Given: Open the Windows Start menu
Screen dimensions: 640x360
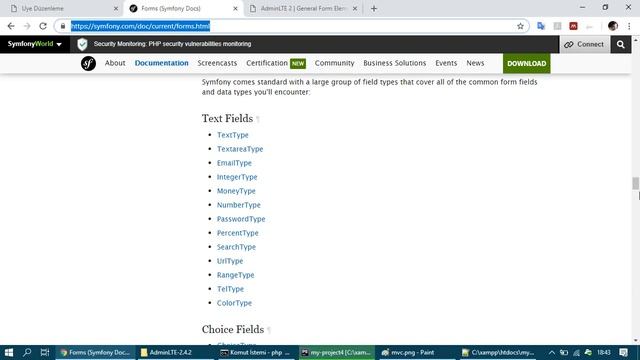Looking at the screenshot, I should [9, 352].
